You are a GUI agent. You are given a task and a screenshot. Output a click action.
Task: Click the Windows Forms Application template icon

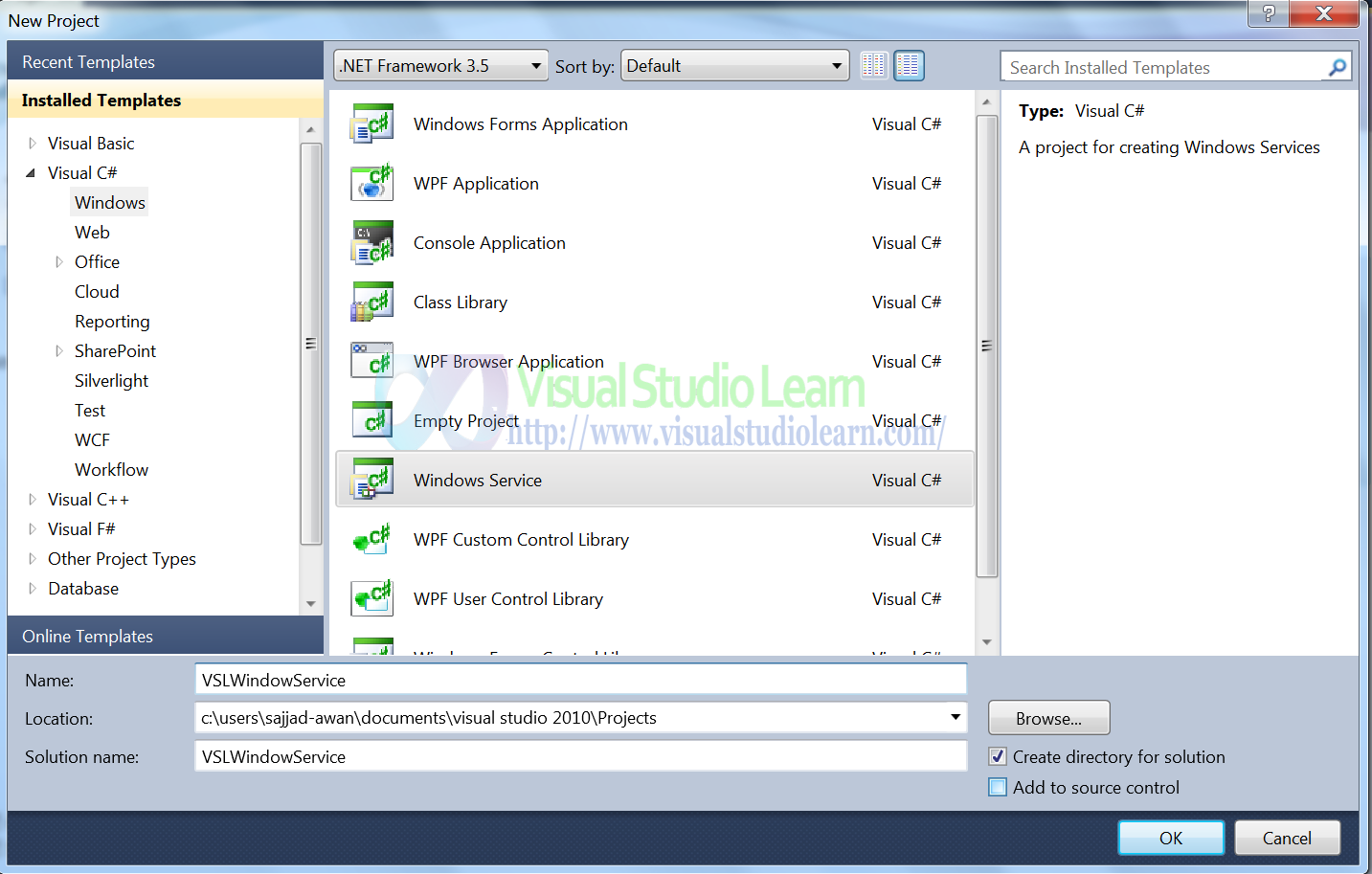[x=371, y=124]
